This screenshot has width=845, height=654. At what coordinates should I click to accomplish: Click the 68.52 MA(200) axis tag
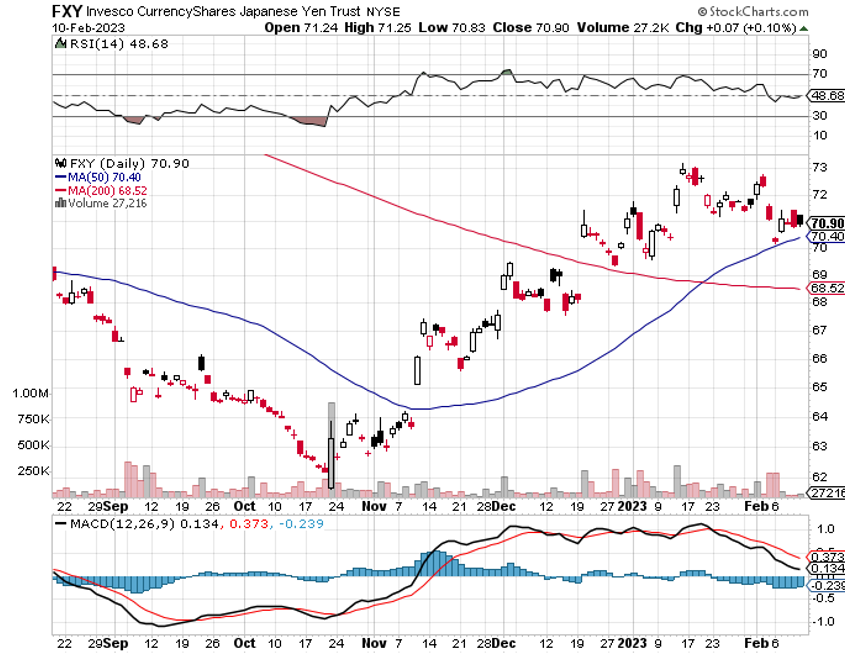pos(826,288)
